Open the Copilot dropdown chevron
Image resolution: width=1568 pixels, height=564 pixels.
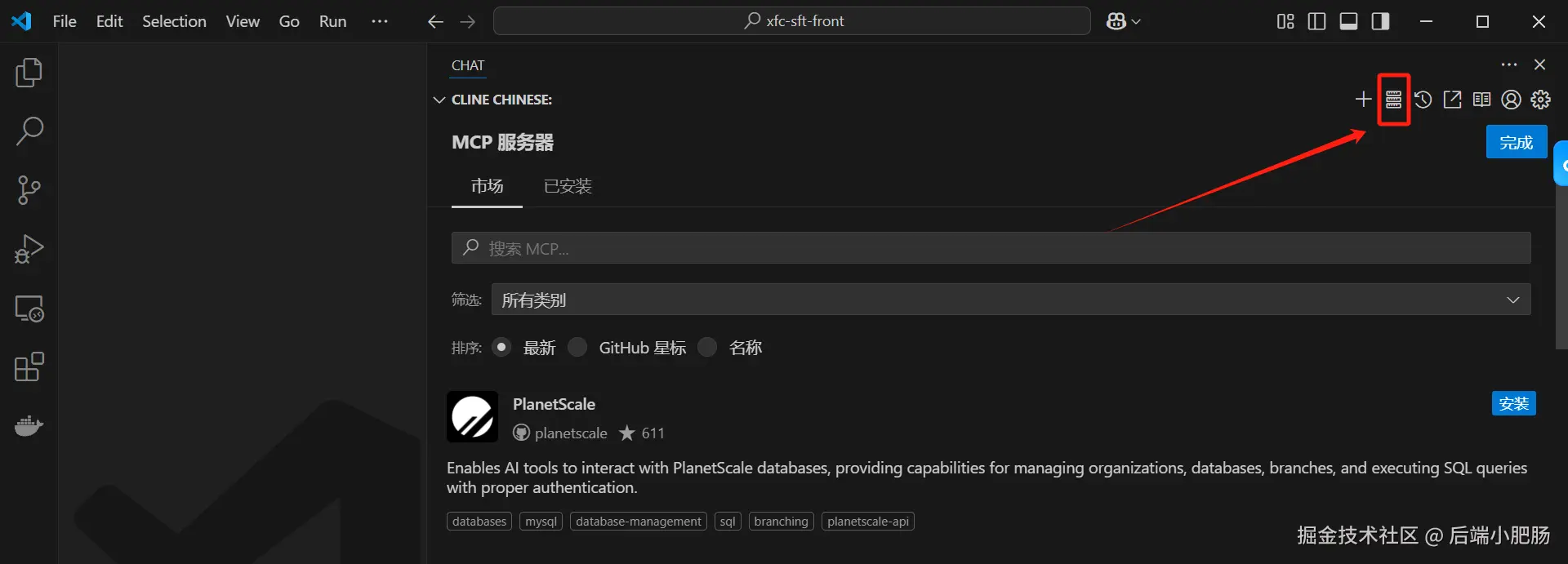click(x=1136, y=22)
